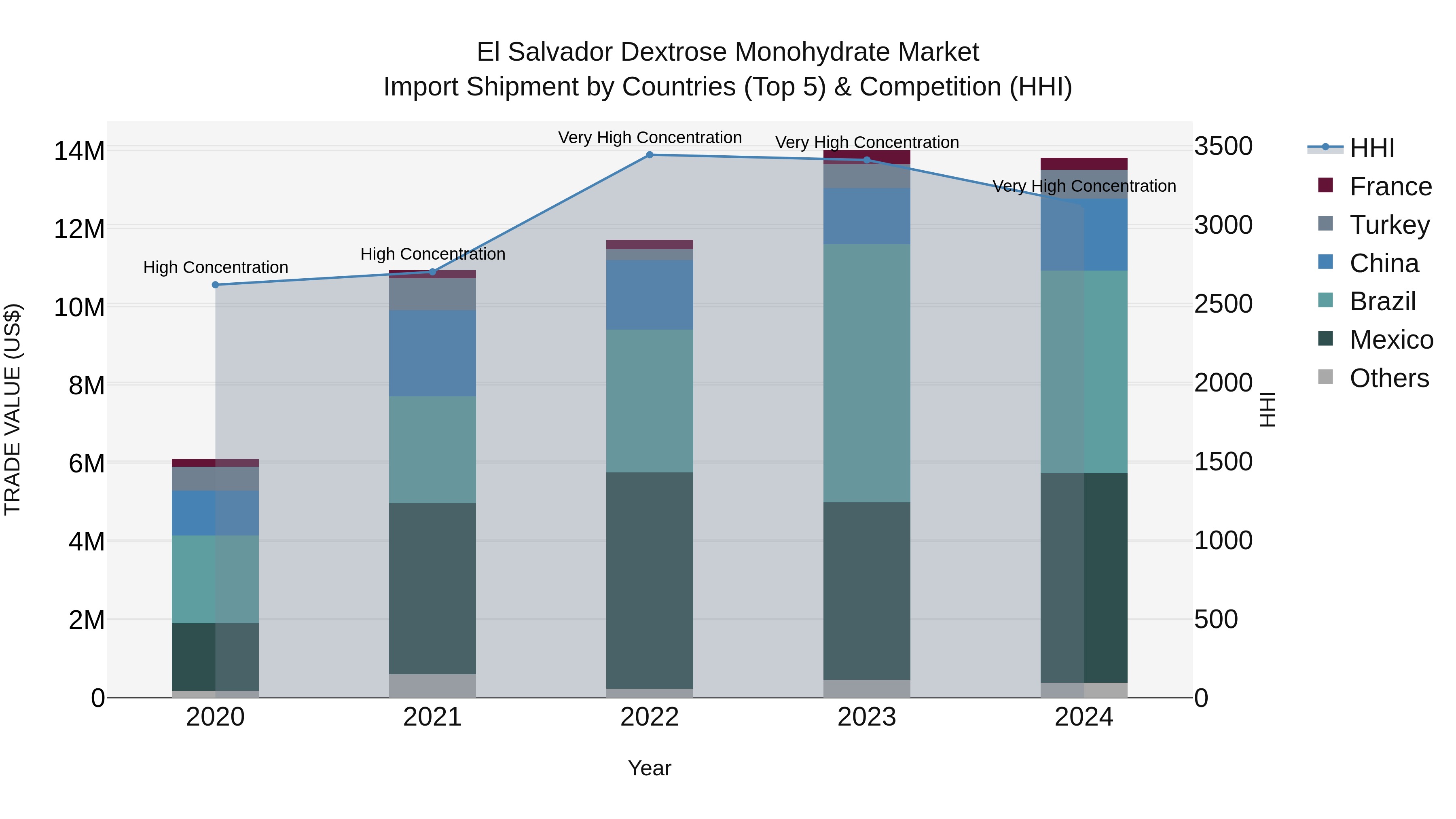The width and height of the screenshot is (1456, 819).
Task: Toggle the Brazil legend entry
Action: pos(1367,301)
